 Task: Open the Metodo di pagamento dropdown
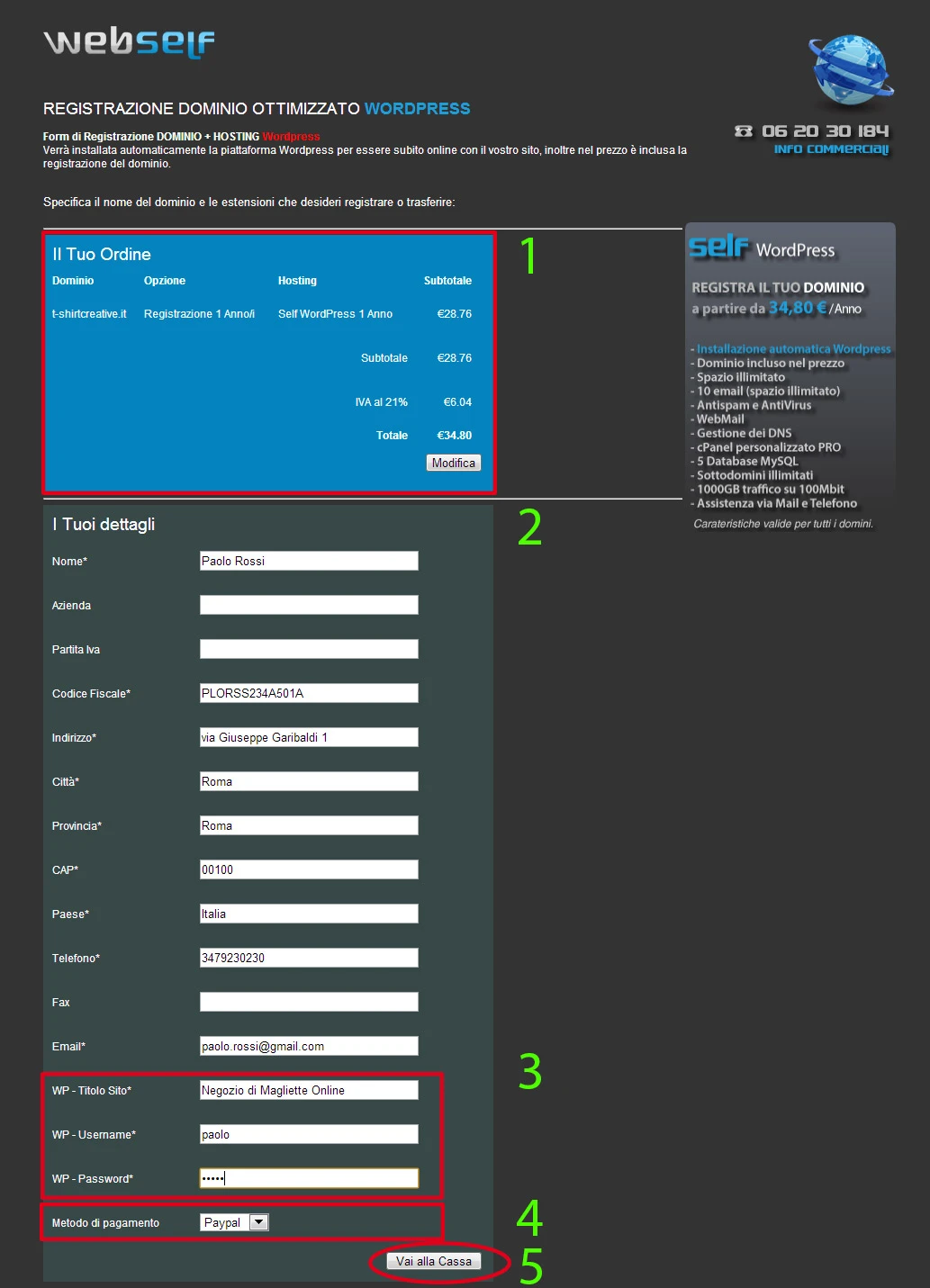coord(234,1222)
